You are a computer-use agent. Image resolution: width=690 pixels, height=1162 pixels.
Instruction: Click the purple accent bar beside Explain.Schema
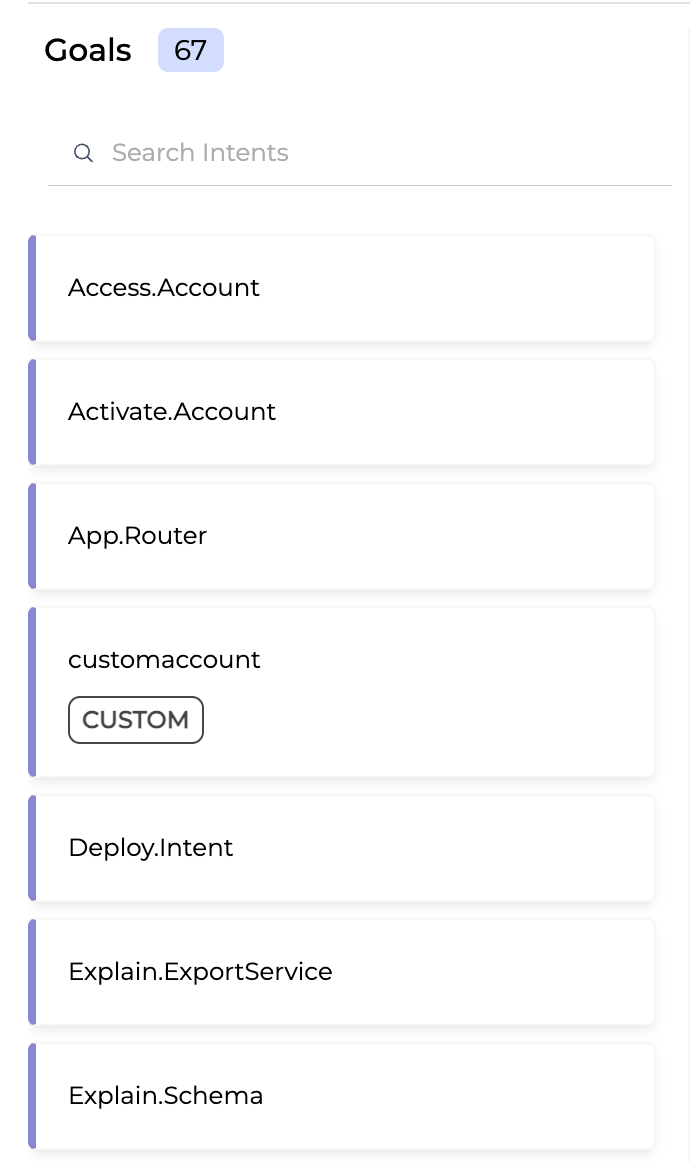click(x=33, y=1096)
